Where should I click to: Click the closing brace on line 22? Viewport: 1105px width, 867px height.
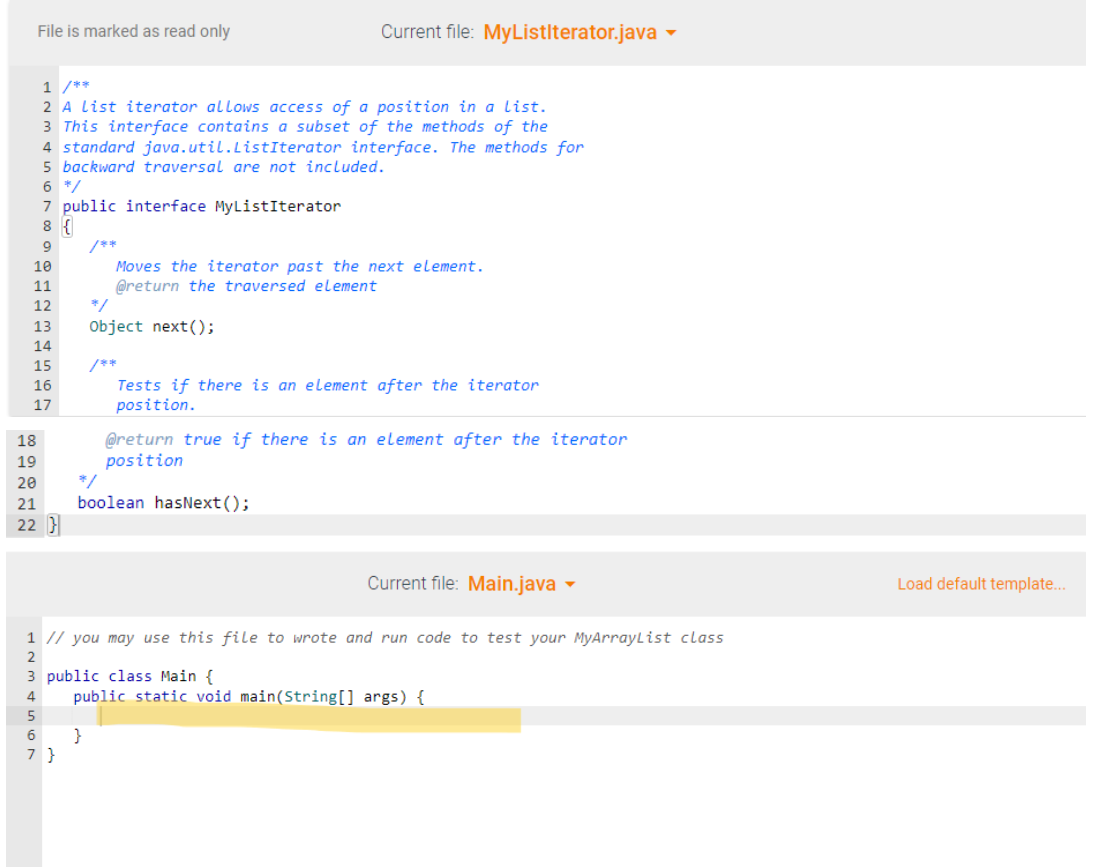coord(54,524)
